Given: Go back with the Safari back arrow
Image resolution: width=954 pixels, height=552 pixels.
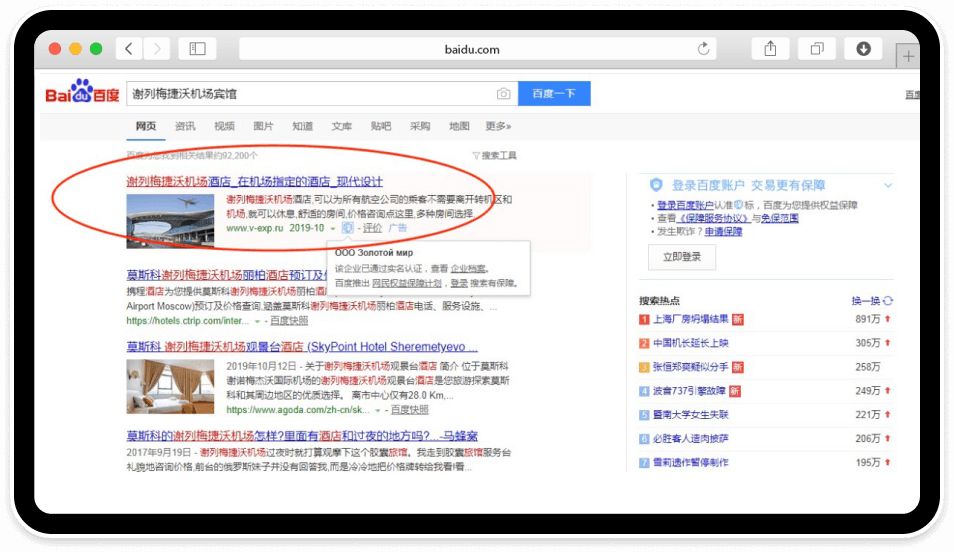Looking at the screenshot, I should pos(129,49).
